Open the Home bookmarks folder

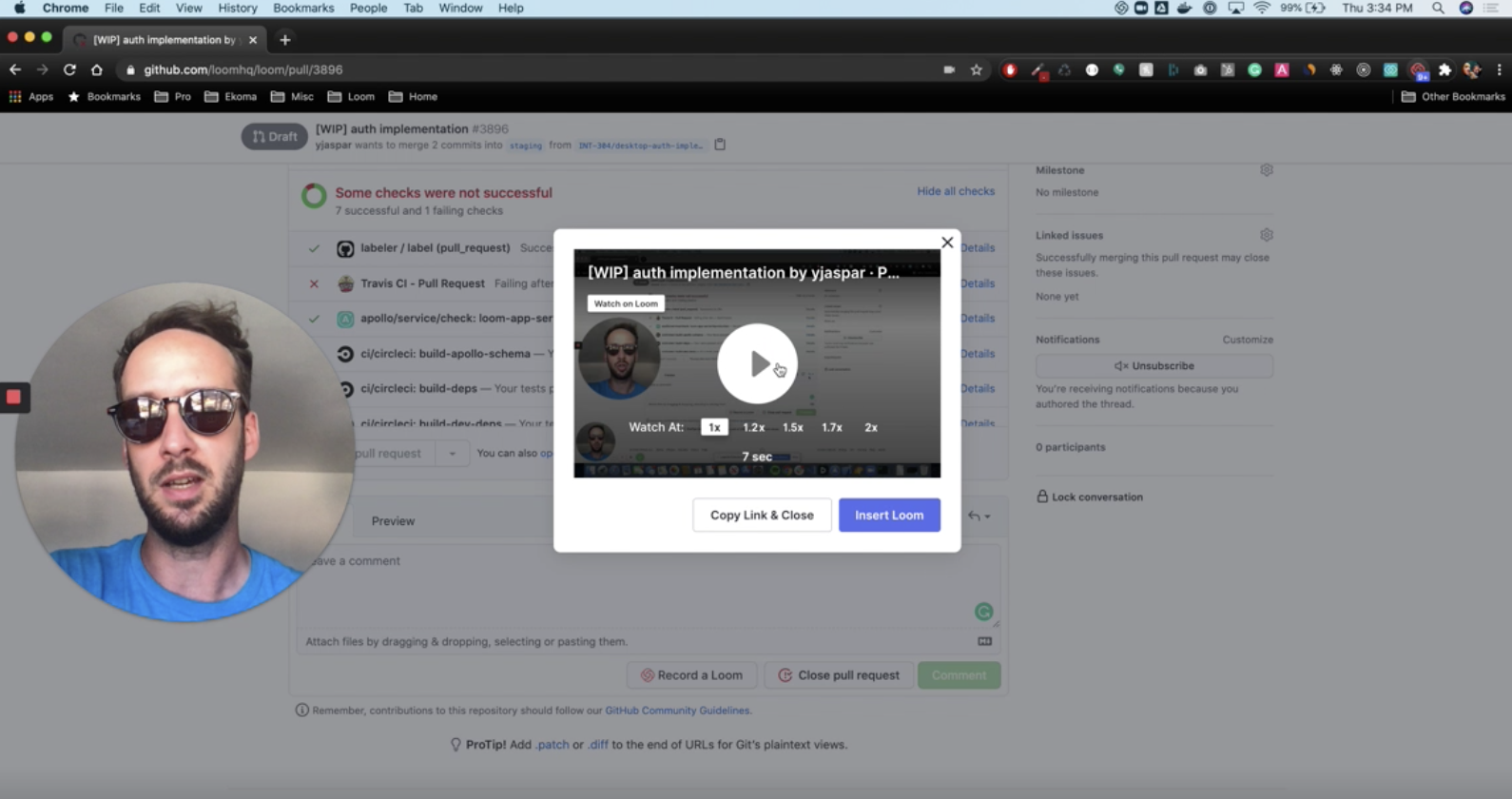point(414,96)
